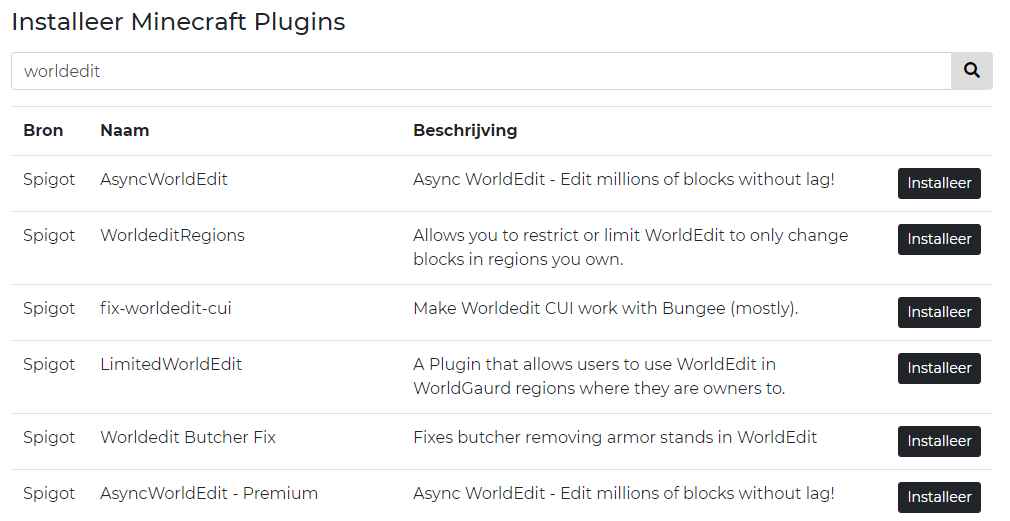Click the AsyncWorldEdit - Premium plugin name
Screen dimensions: 1010x521
pyautogui.click(x=209, y=493)
